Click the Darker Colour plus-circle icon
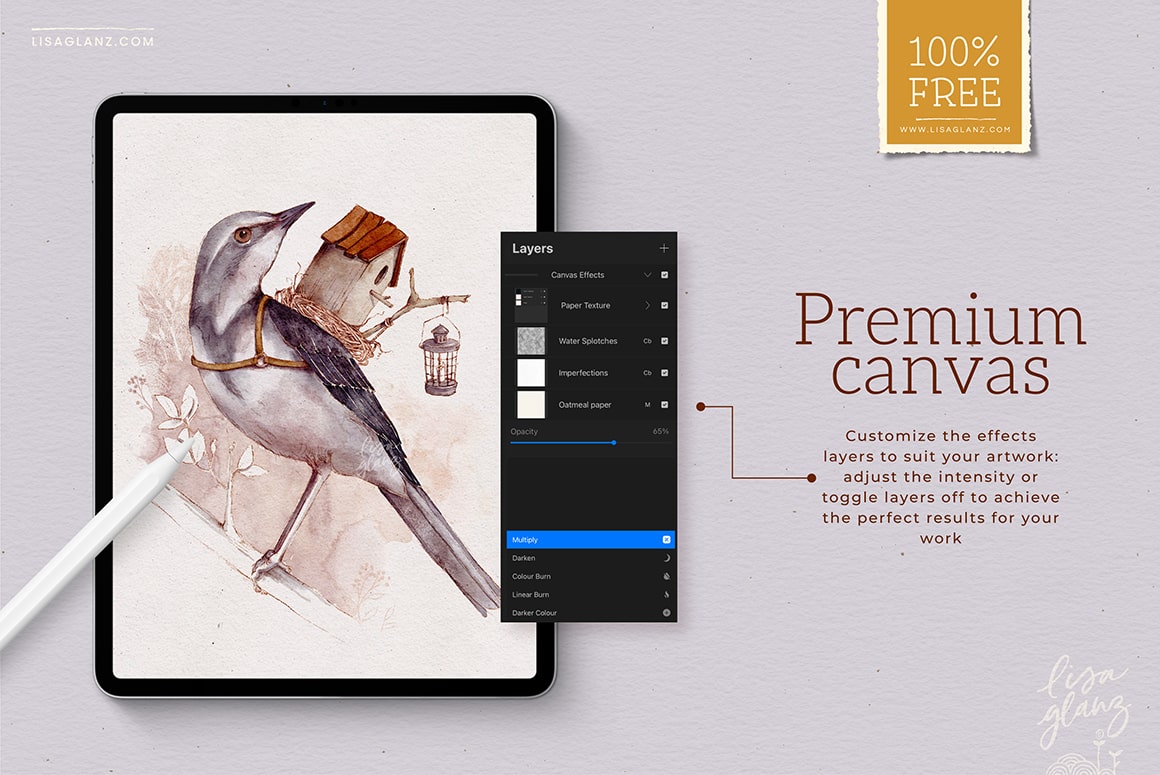The image size is (1160, 775). click(666, 613)
